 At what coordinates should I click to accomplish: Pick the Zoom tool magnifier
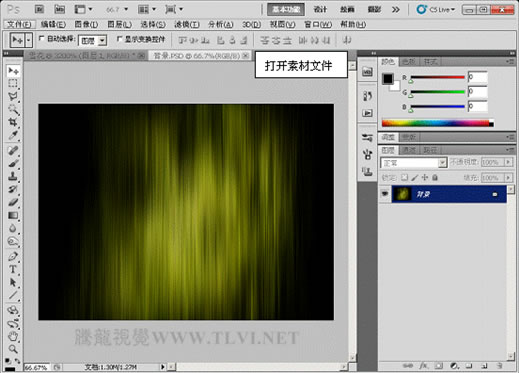tap(13, 349)
